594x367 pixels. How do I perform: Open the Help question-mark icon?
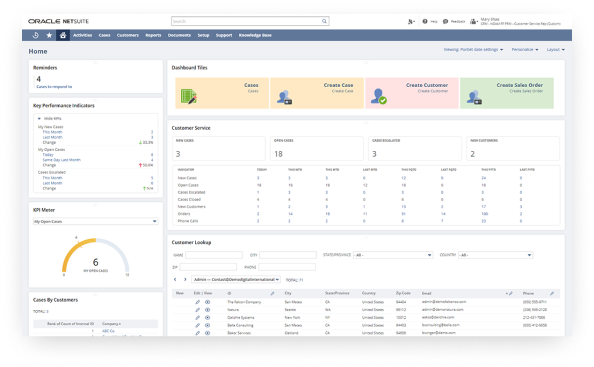(x=425, y=22)
